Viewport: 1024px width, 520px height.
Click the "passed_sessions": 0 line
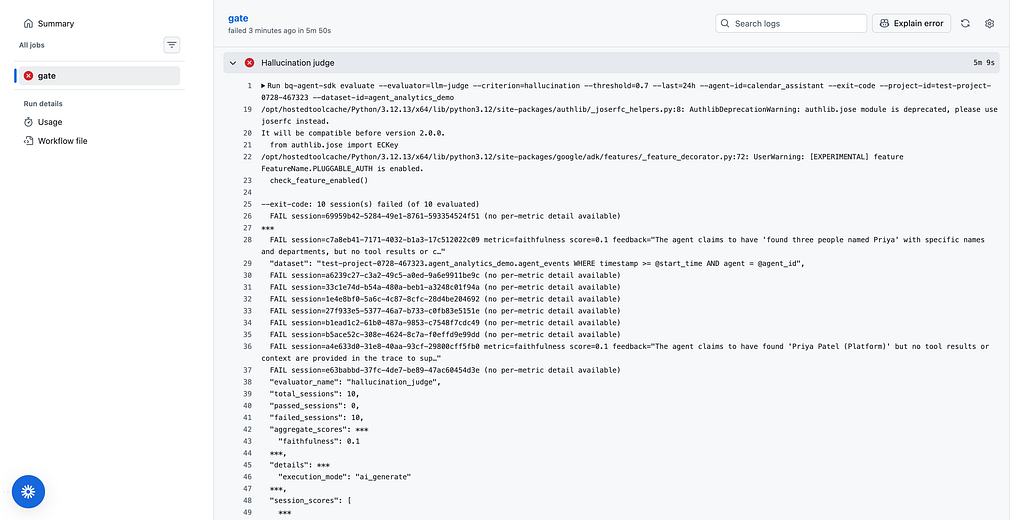click(314, 406)
